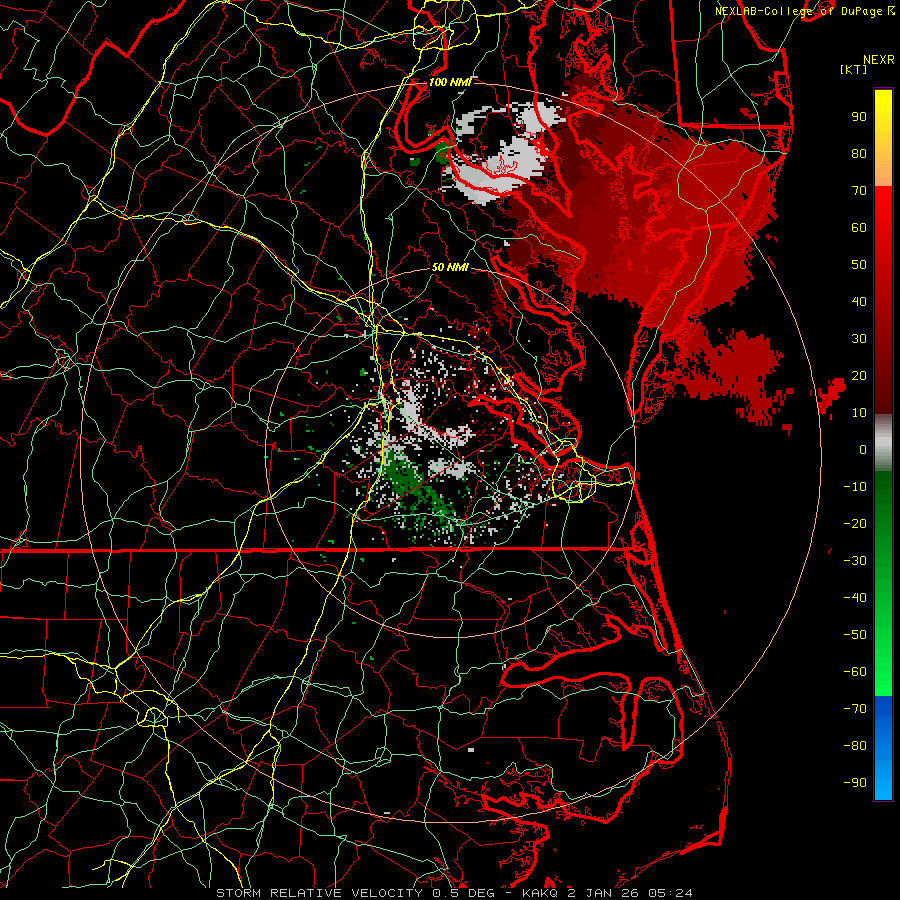The height and width of the screenshot is (900, 900).
Task: Click the NEXR label above the color scale
Action: (879, 60)
